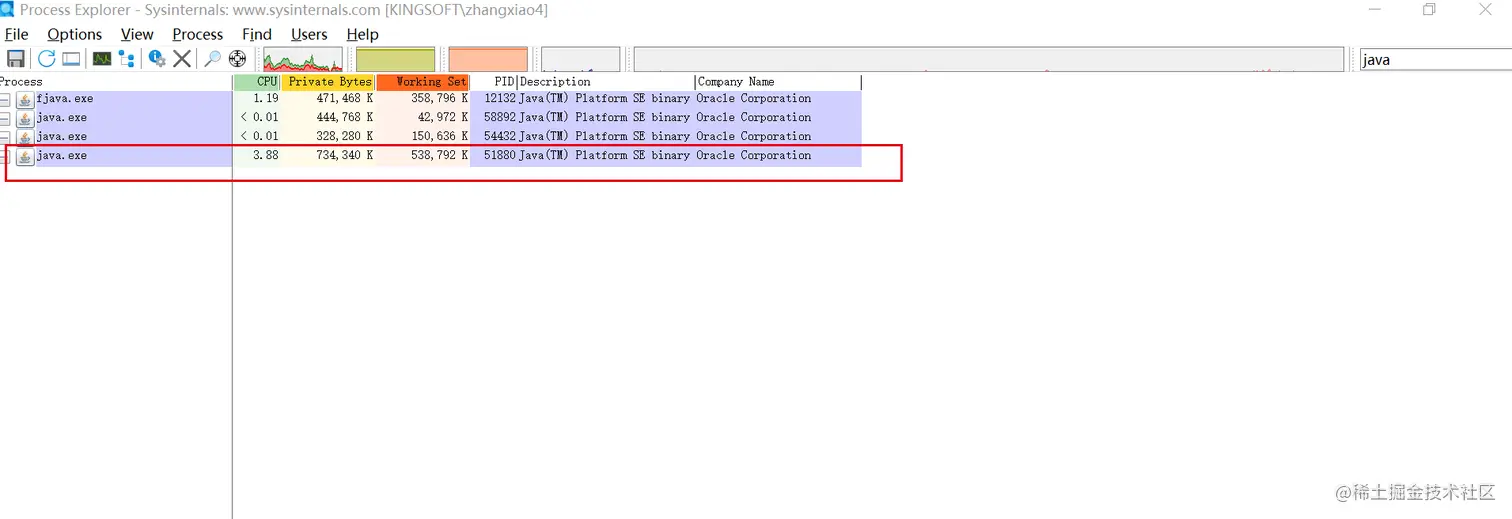
Task: Sort by the Process column header
Action: [116, 82]
